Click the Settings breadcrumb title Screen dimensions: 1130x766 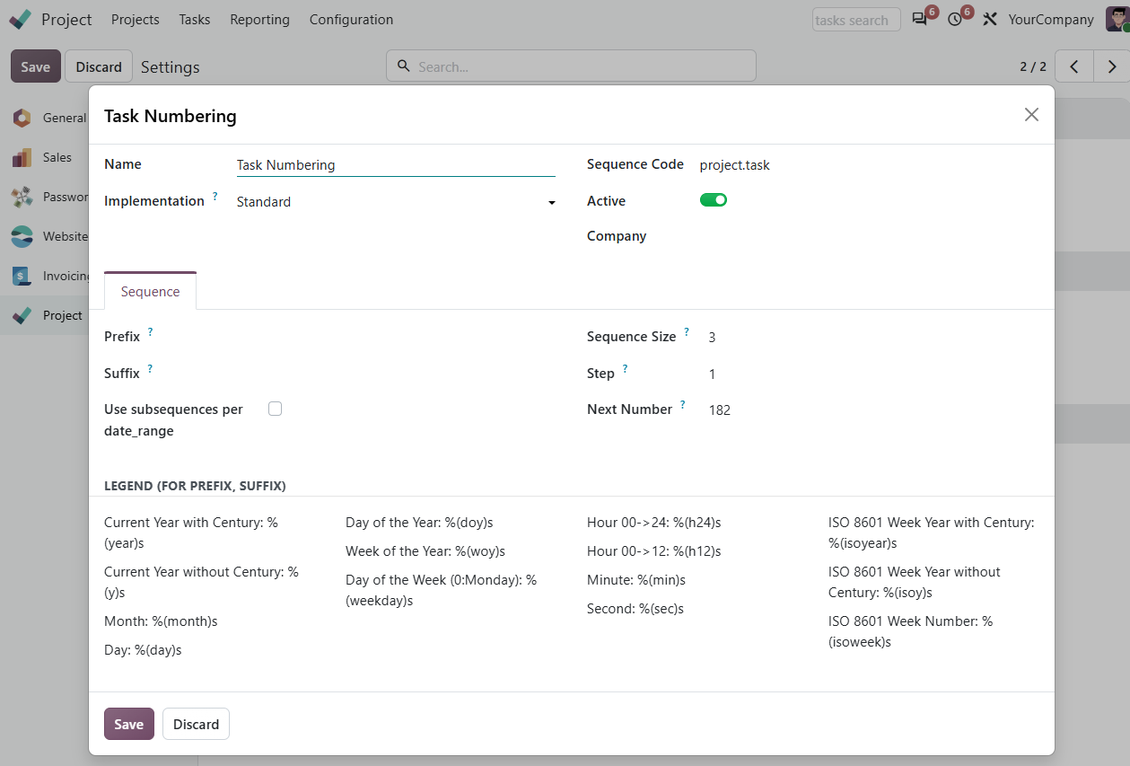tap(170, 67)
